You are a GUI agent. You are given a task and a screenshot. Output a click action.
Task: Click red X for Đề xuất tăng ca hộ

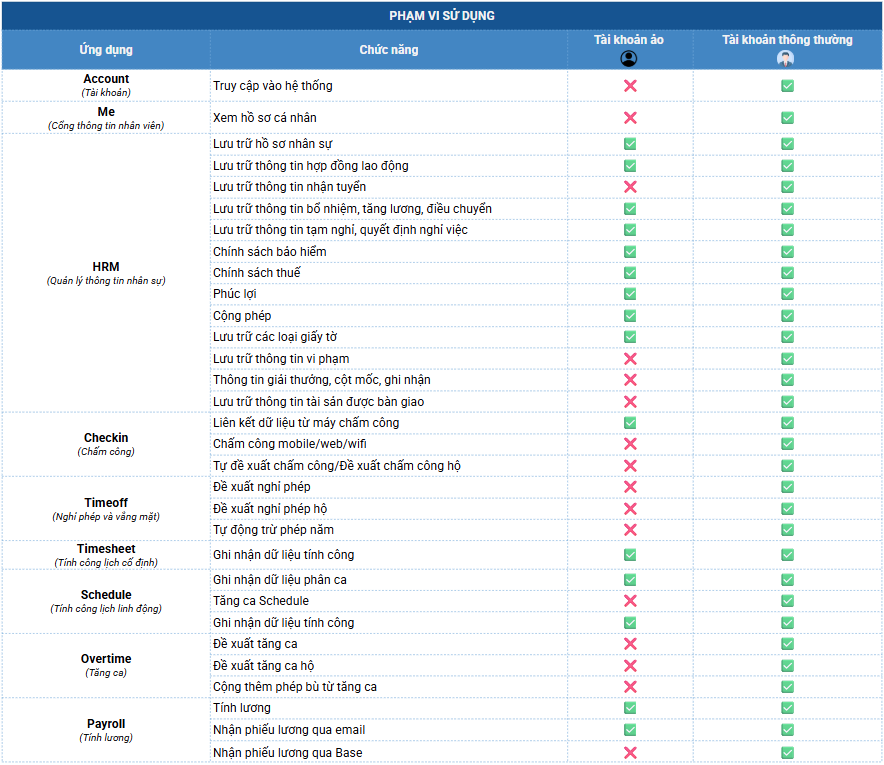630,666
